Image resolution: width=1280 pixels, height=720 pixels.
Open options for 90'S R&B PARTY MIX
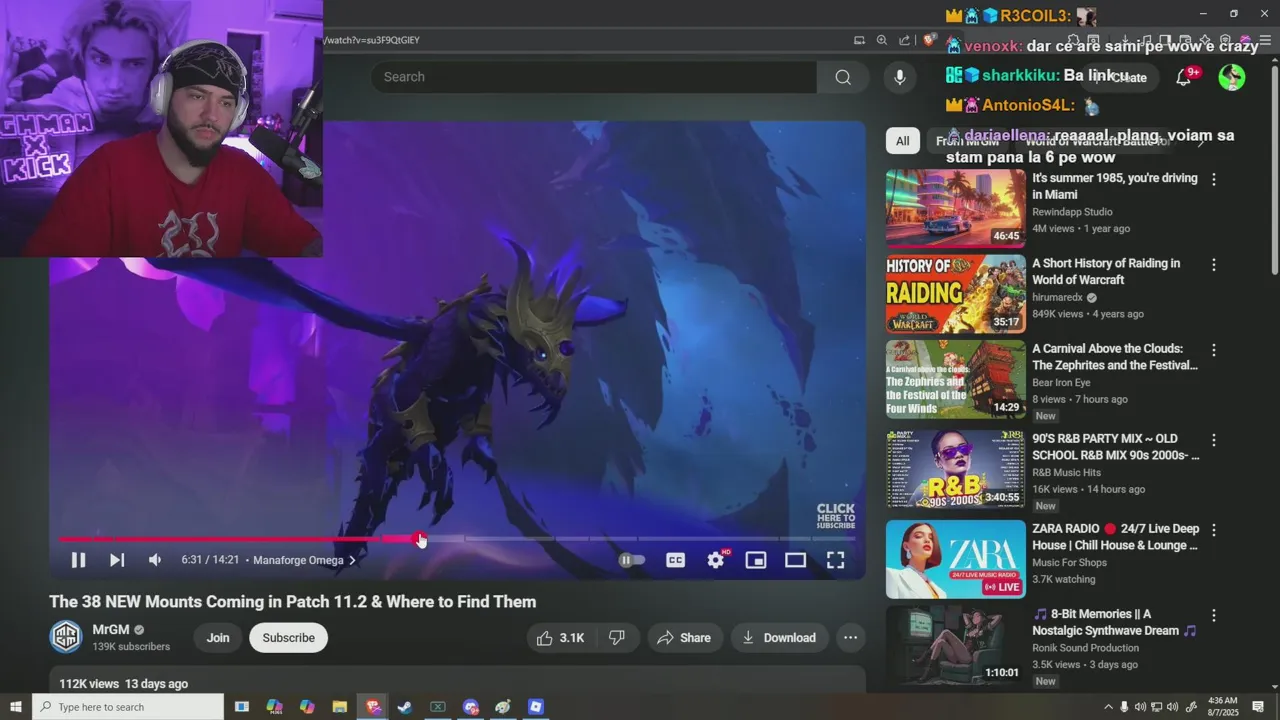pyautogui.click(x=1214, y=440)
